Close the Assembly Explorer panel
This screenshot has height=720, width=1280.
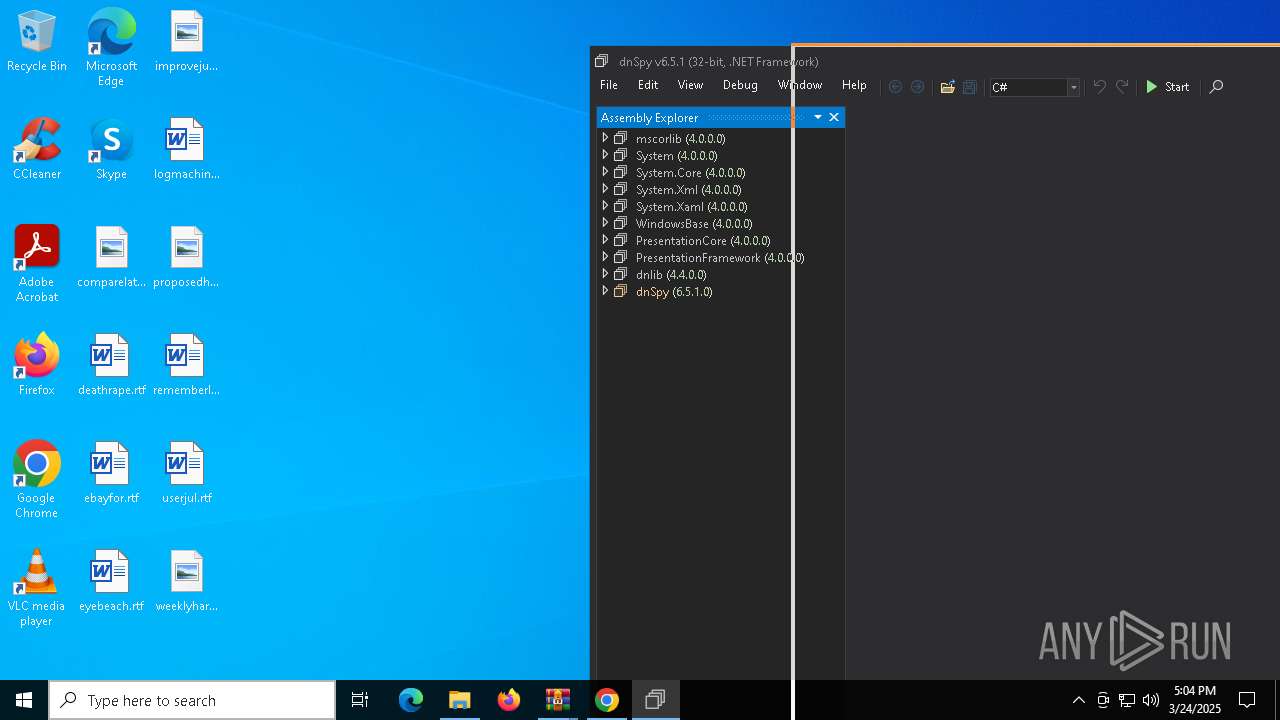point(834,117)
